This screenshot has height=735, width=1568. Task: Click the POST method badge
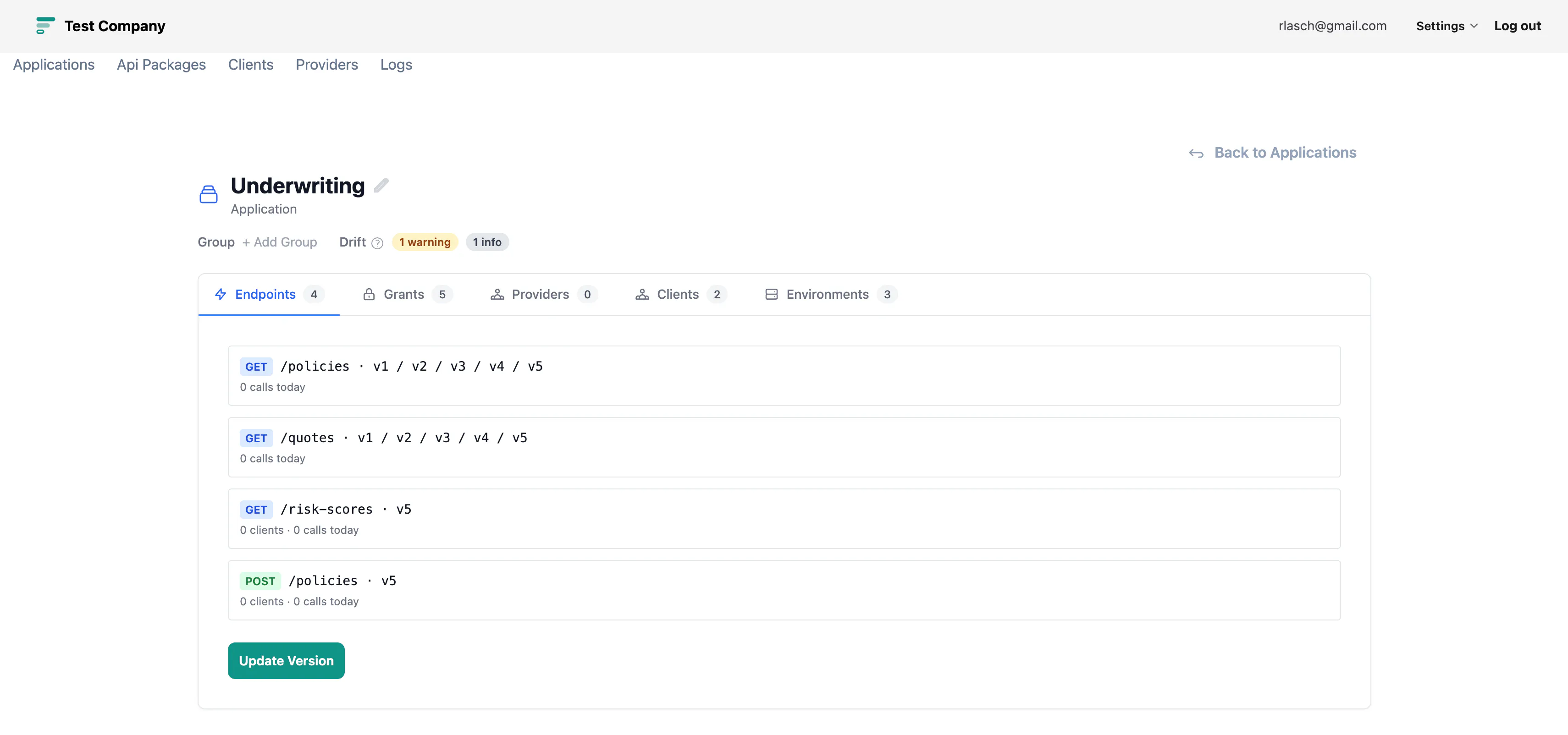(260, 581)
